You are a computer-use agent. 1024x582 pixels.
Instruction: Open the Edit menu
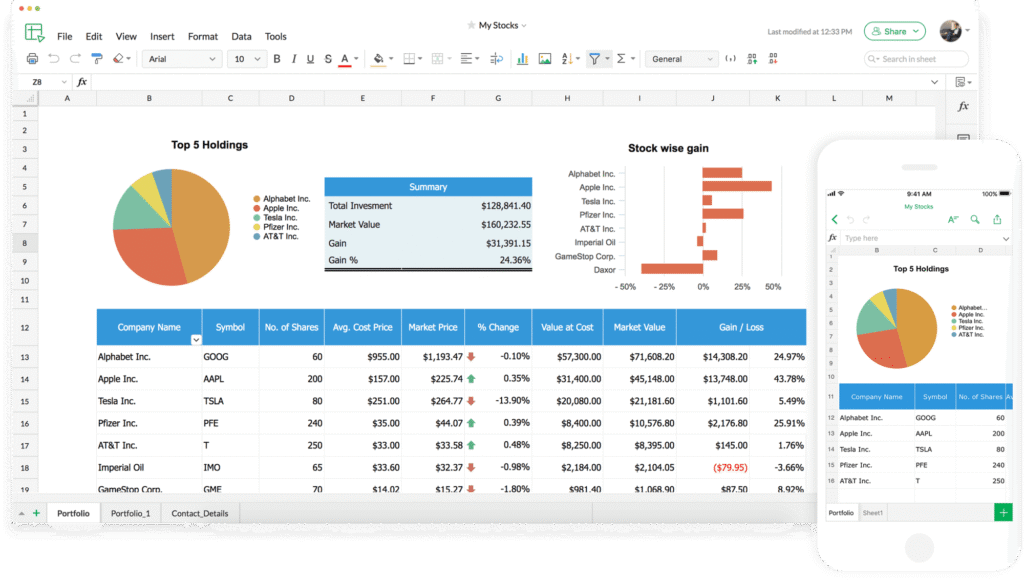click(x=94, y=37)
